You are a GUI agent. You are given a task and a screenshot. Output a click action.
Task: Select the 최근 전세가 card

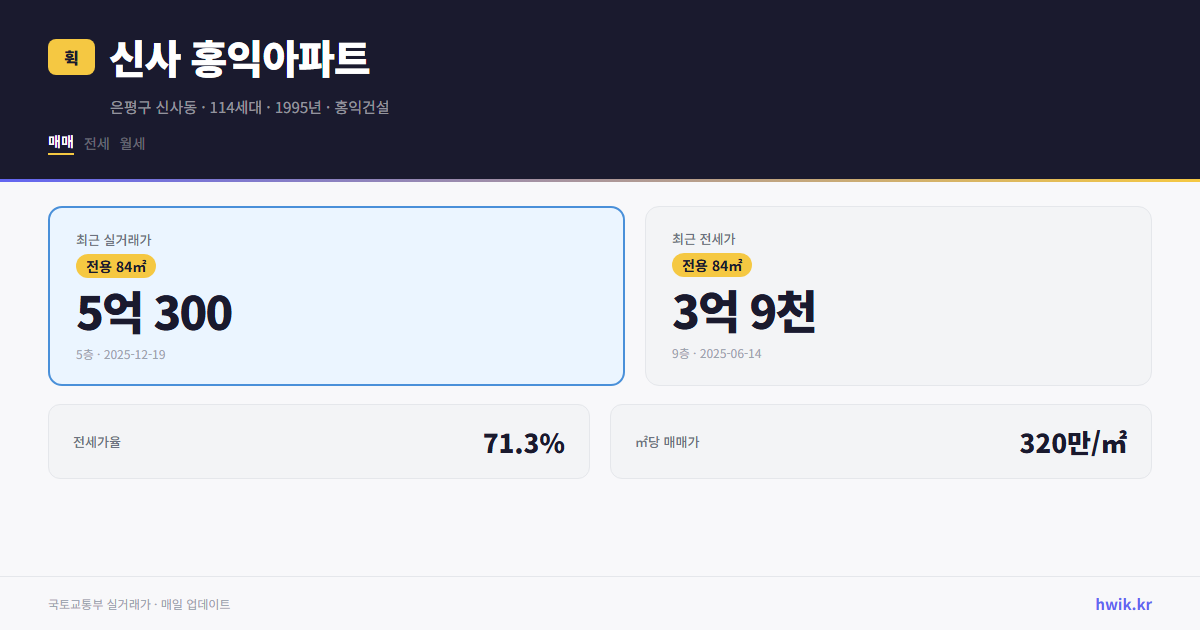[x=898, y=295]
